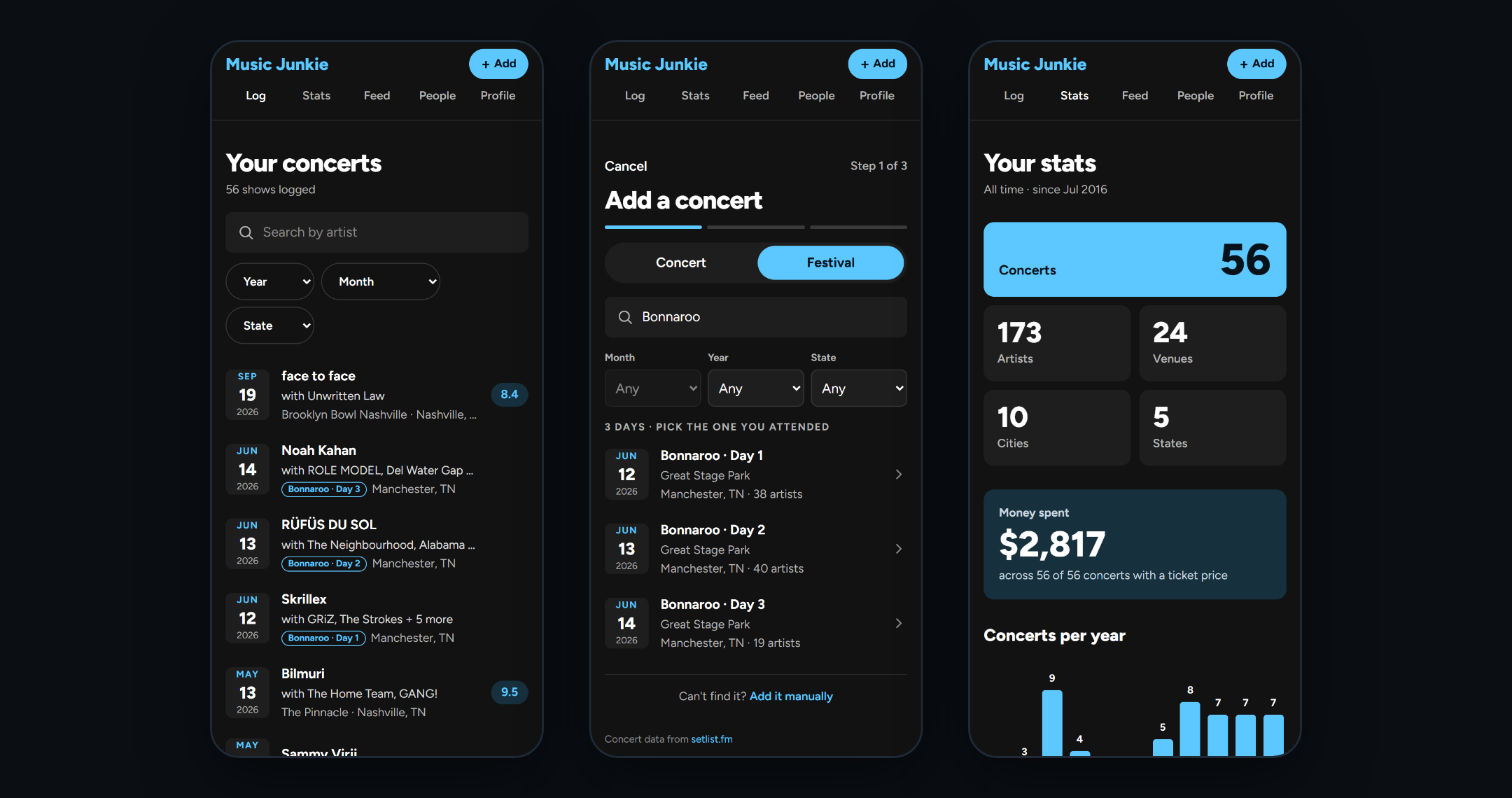Open the People tab in the stats screen
Viewport: 1512px width, 798px height.
pyautogui.click(x=1195, y=96)
